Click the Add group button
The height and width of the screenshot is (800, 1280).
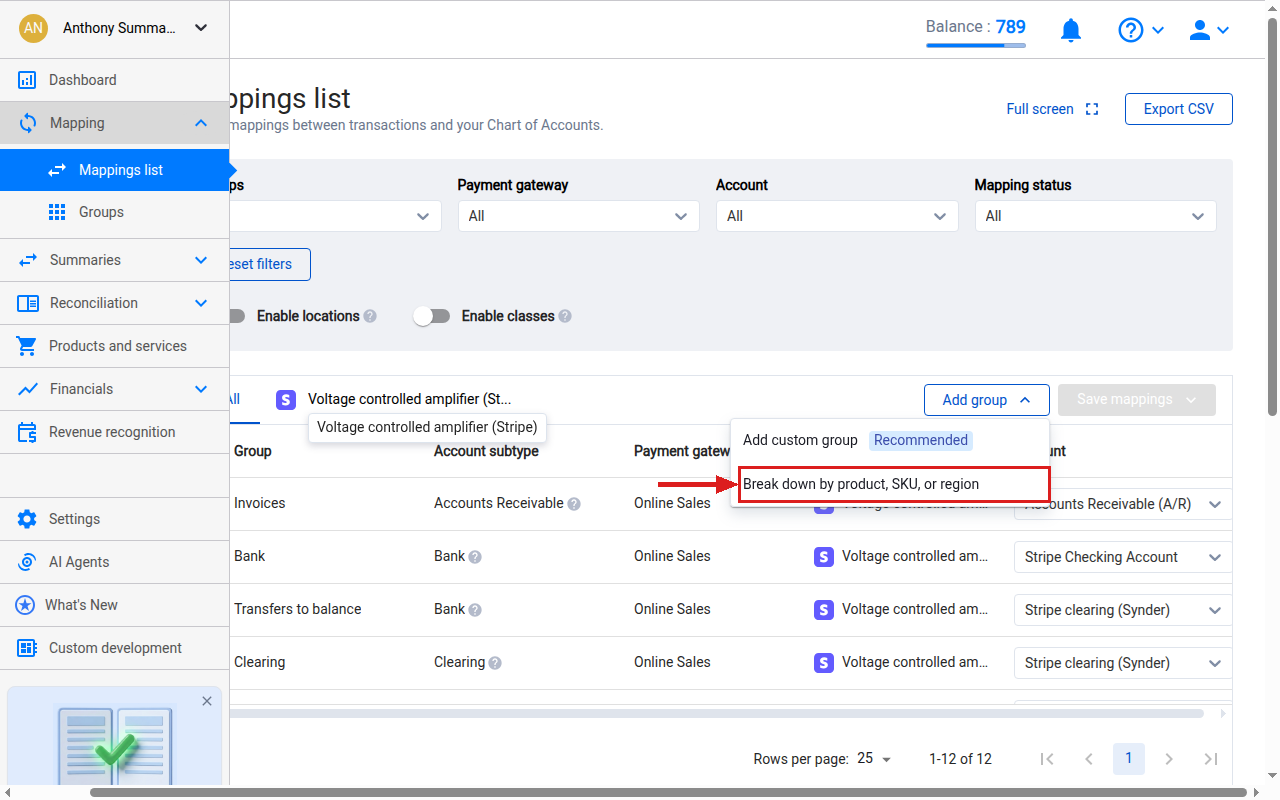(x=986, y=400)
